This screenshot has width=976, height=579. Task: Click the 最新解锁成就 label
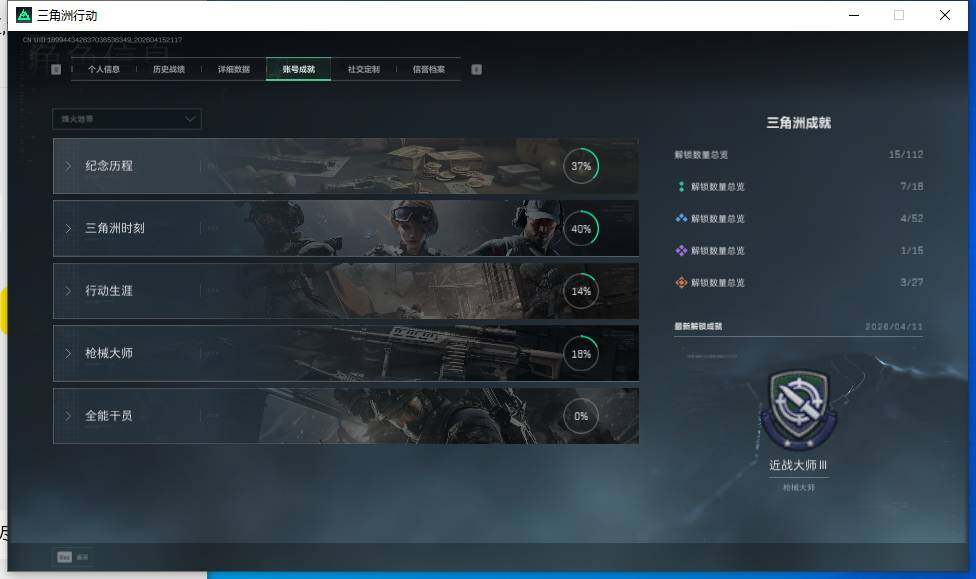pos(698,326)
